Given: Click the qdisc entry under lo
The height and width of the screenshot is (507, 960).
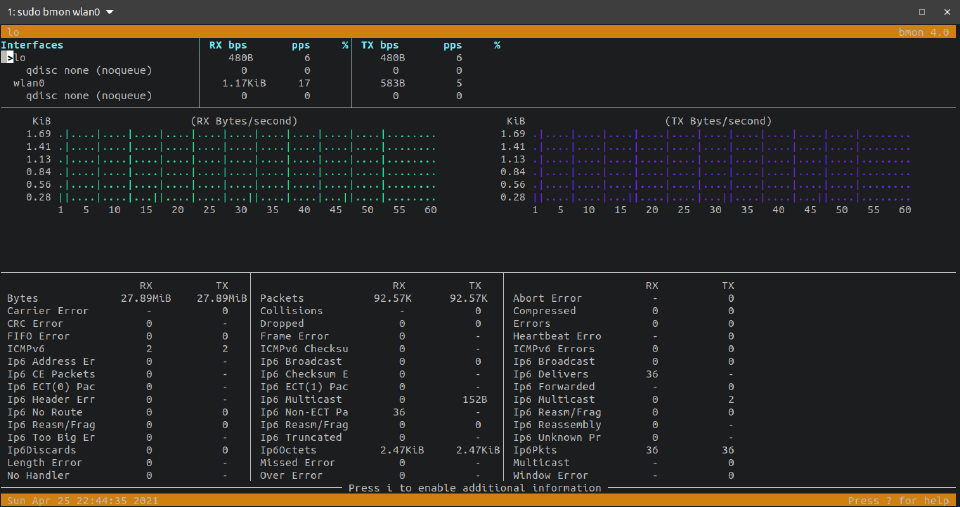Looking at the screenshot, I should click(x=89, y=71).
